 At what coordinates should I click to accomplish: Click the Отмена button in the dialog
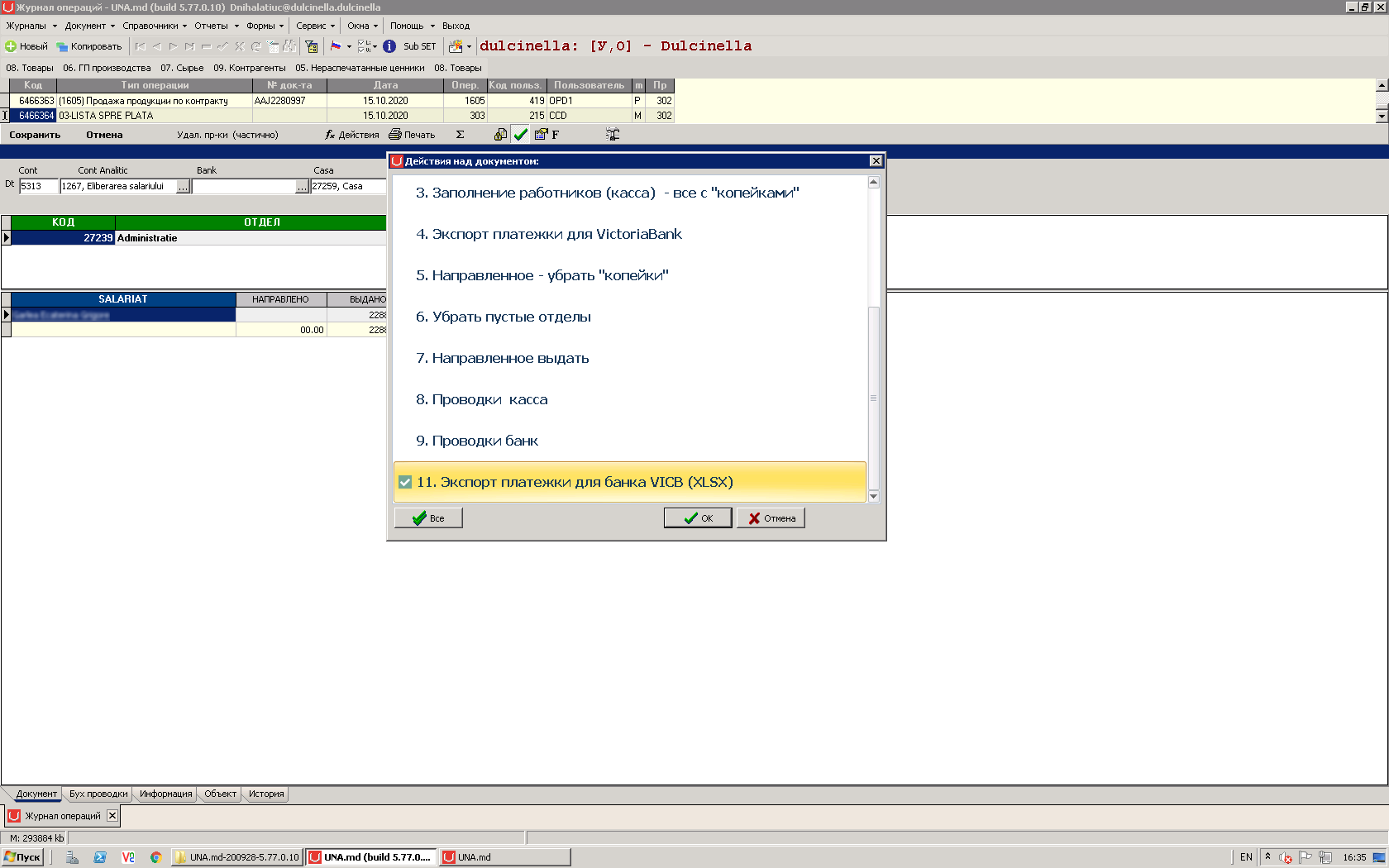click(771, 518)
